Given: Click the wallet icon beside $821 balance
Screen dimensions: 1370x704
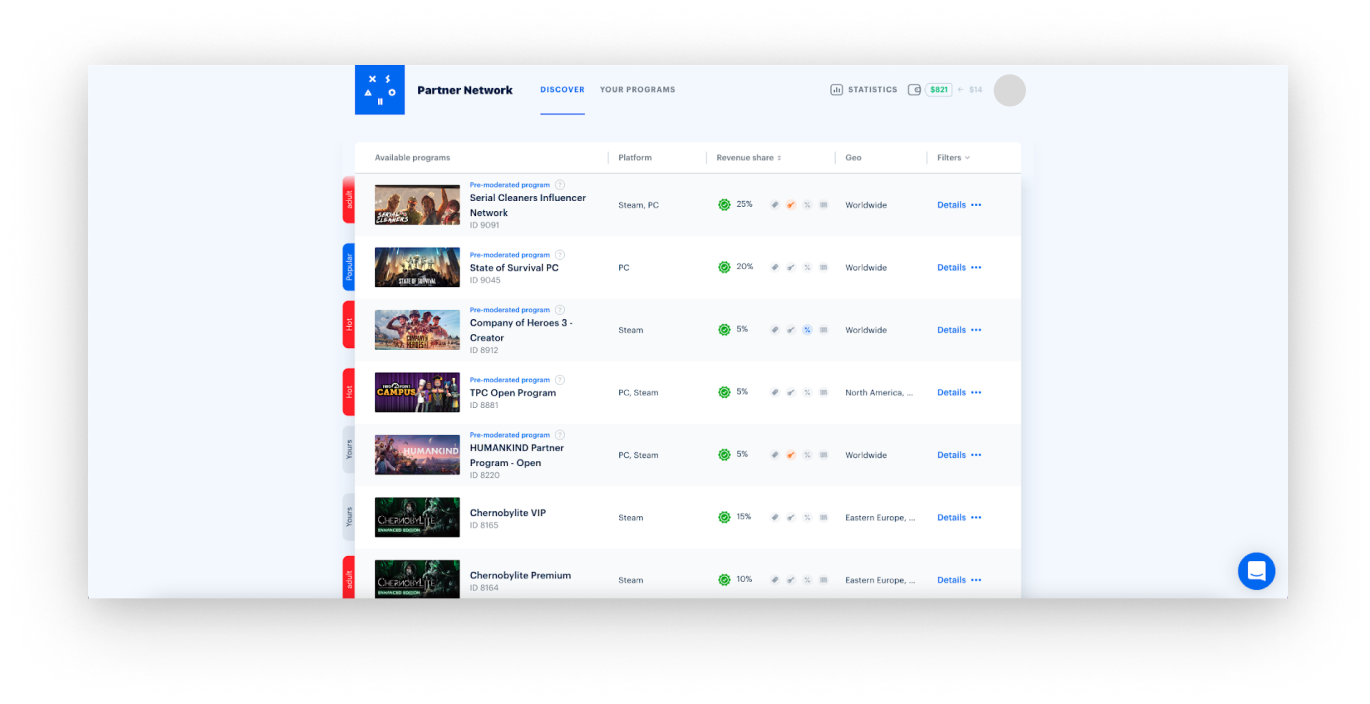Looking at the screenshot, I should coord(914,90).
